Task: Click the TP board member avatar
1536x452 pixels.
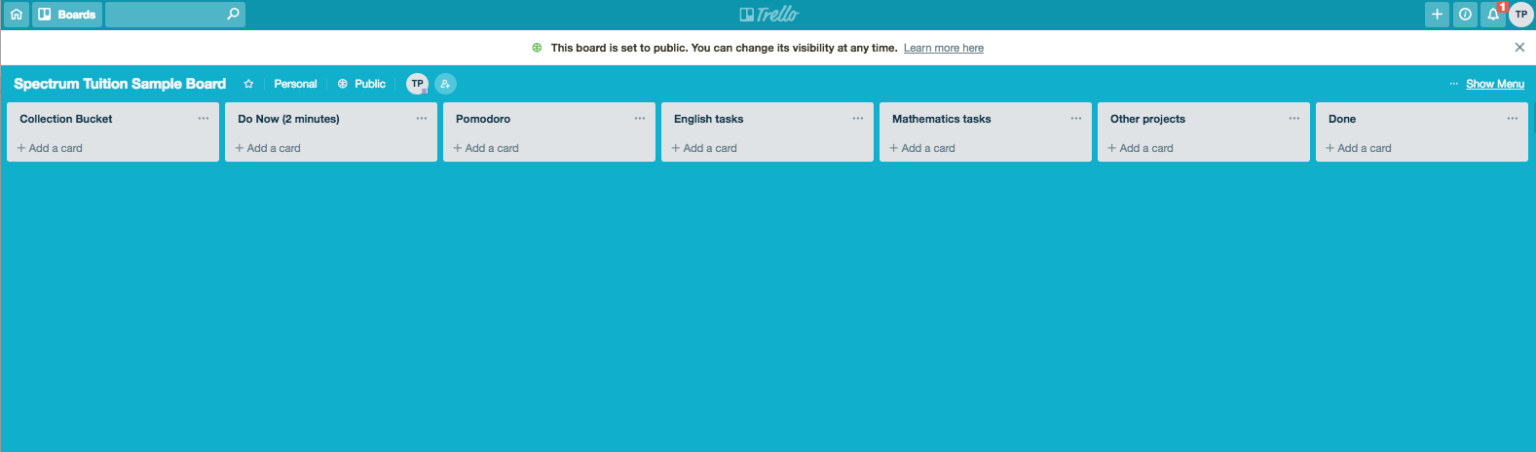Action: click(417, 84)
